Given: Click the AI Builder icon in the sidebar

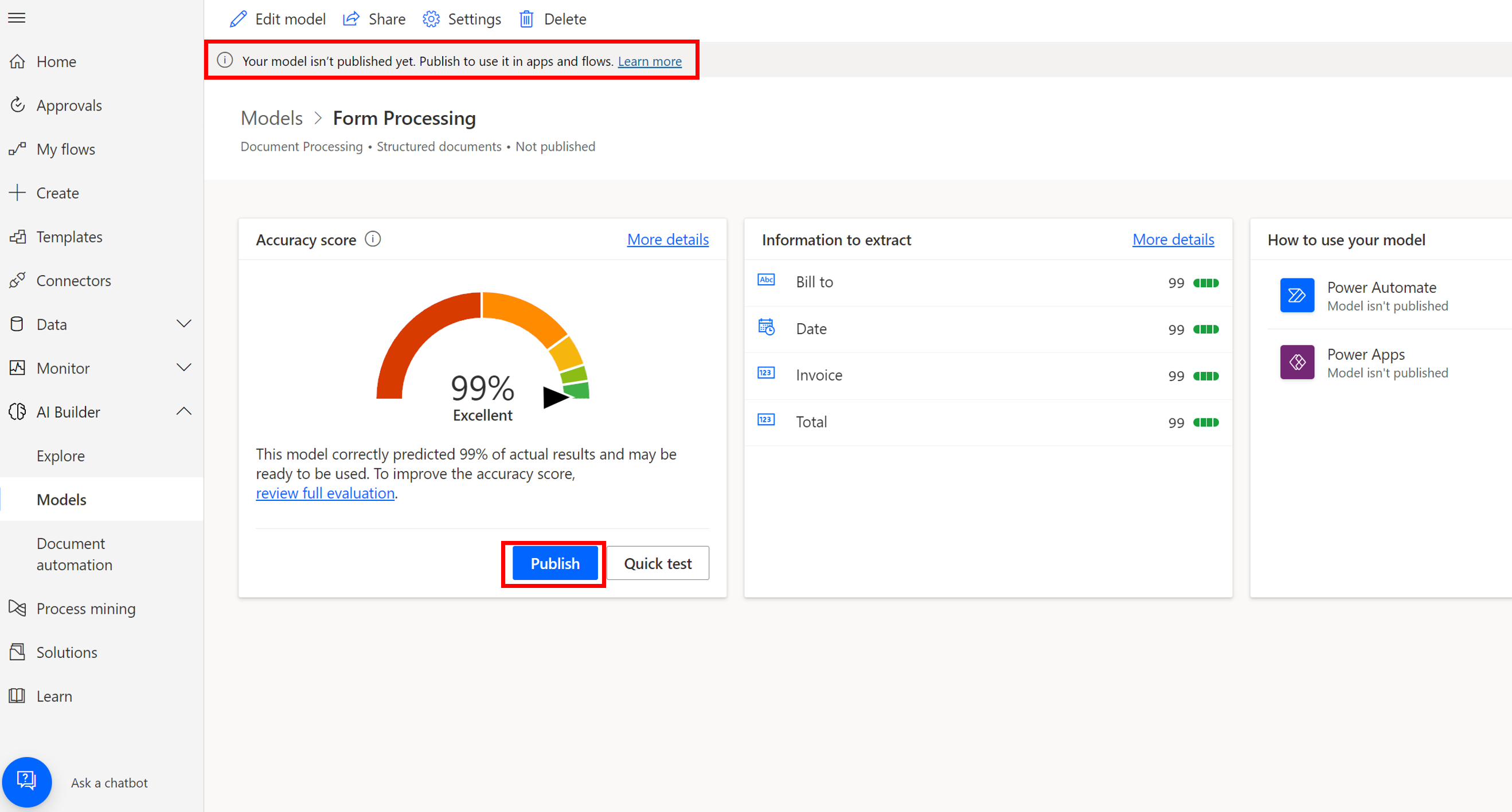Looking at the screenshot, I should pos(17,411).
